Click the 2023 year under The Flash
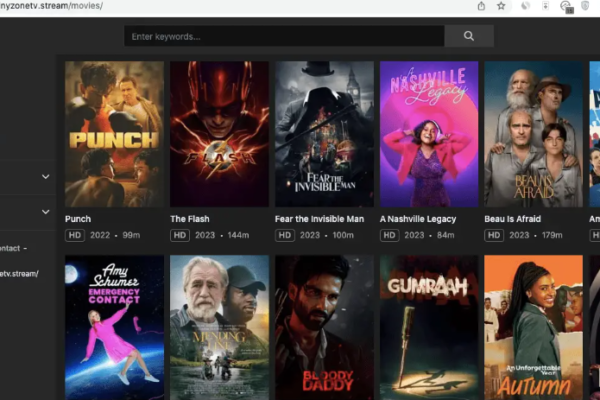 click(x=205, y=235)
